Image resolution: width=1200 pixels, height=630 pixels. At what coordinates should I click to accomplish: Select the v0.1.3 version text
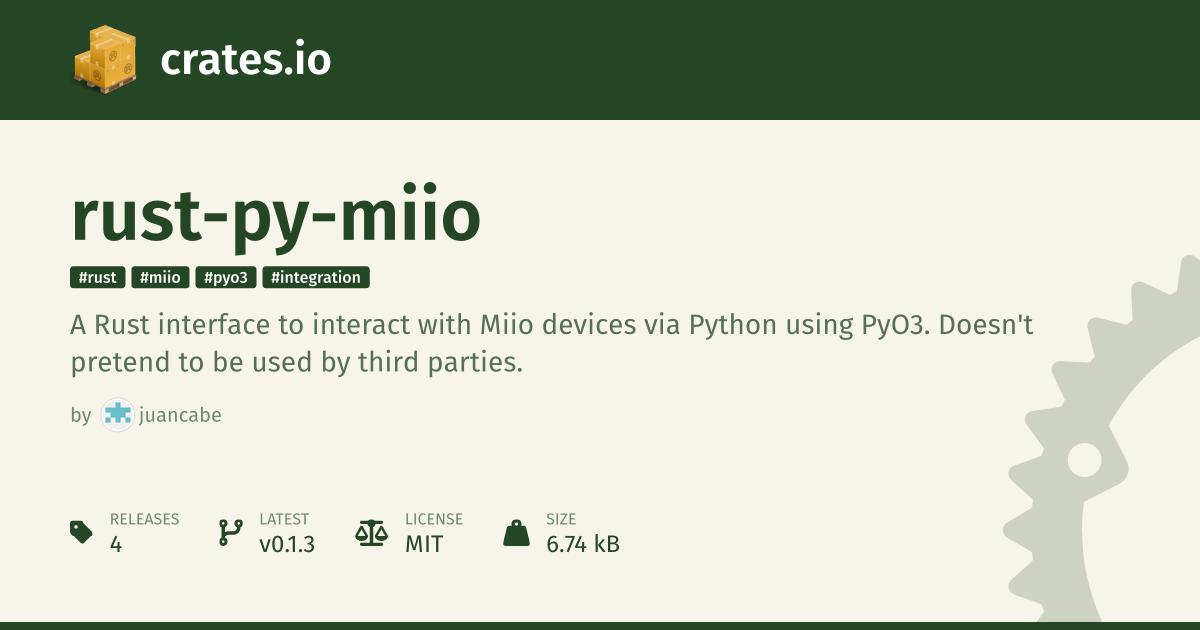[x=287, y=545]
